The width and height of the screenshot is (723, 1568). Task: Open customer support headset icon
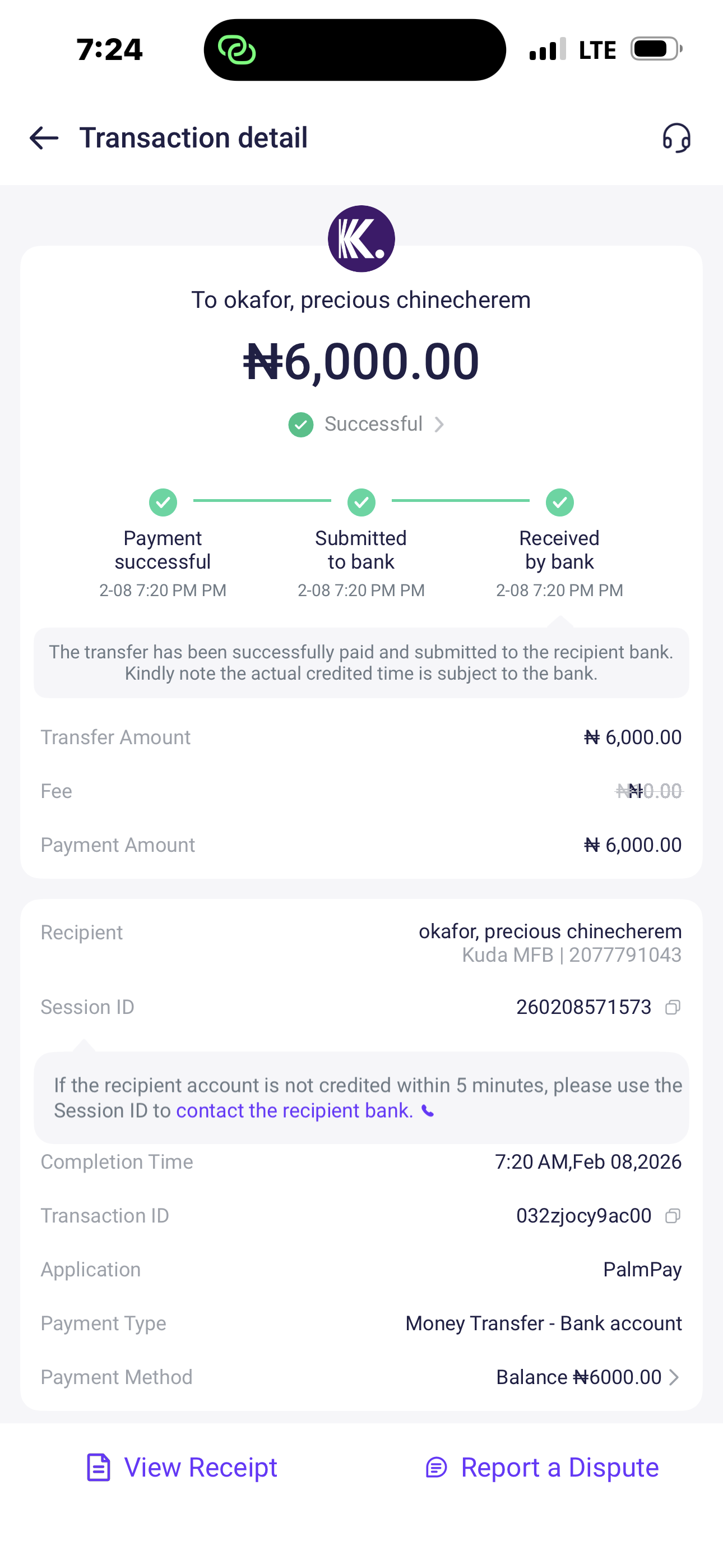pyautogui.click(x=676, y=138)
